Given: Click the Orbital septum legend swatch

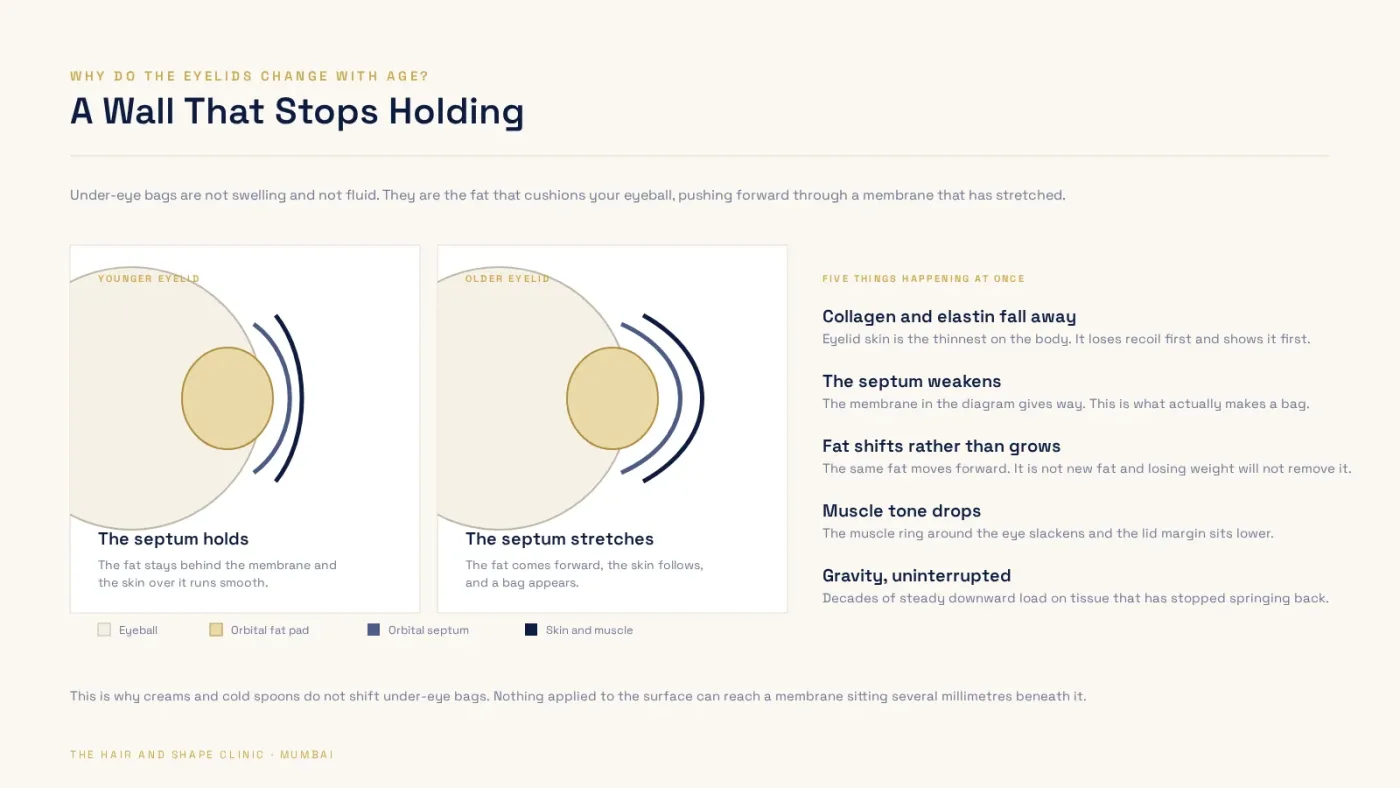Looking at the screenshot, I should tap(373, 630).
